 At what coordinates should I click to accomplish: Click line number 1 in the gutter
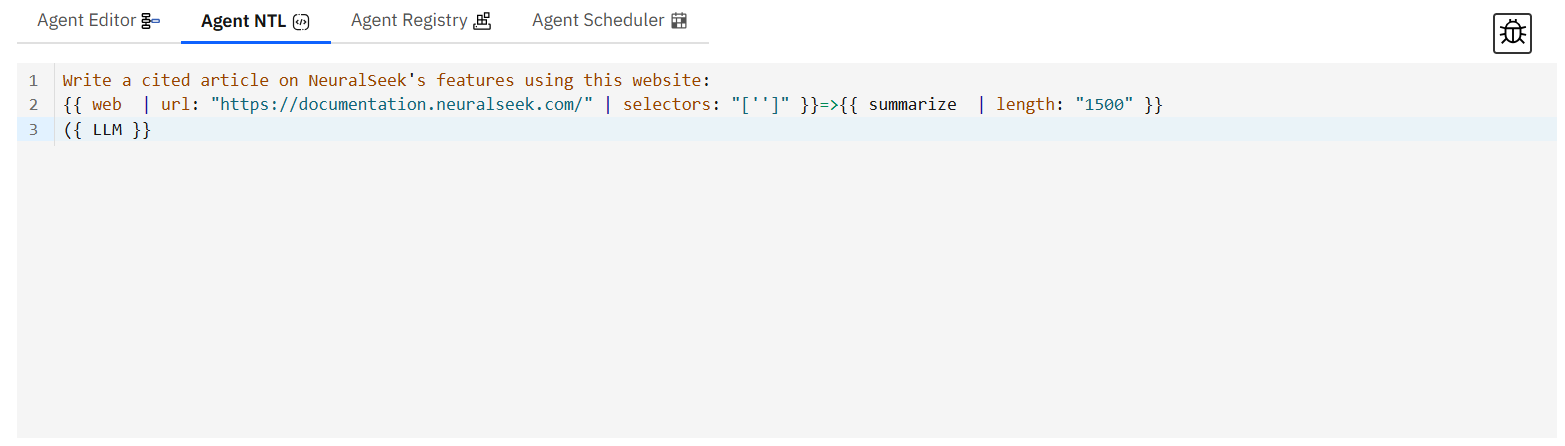click(34, 81)
